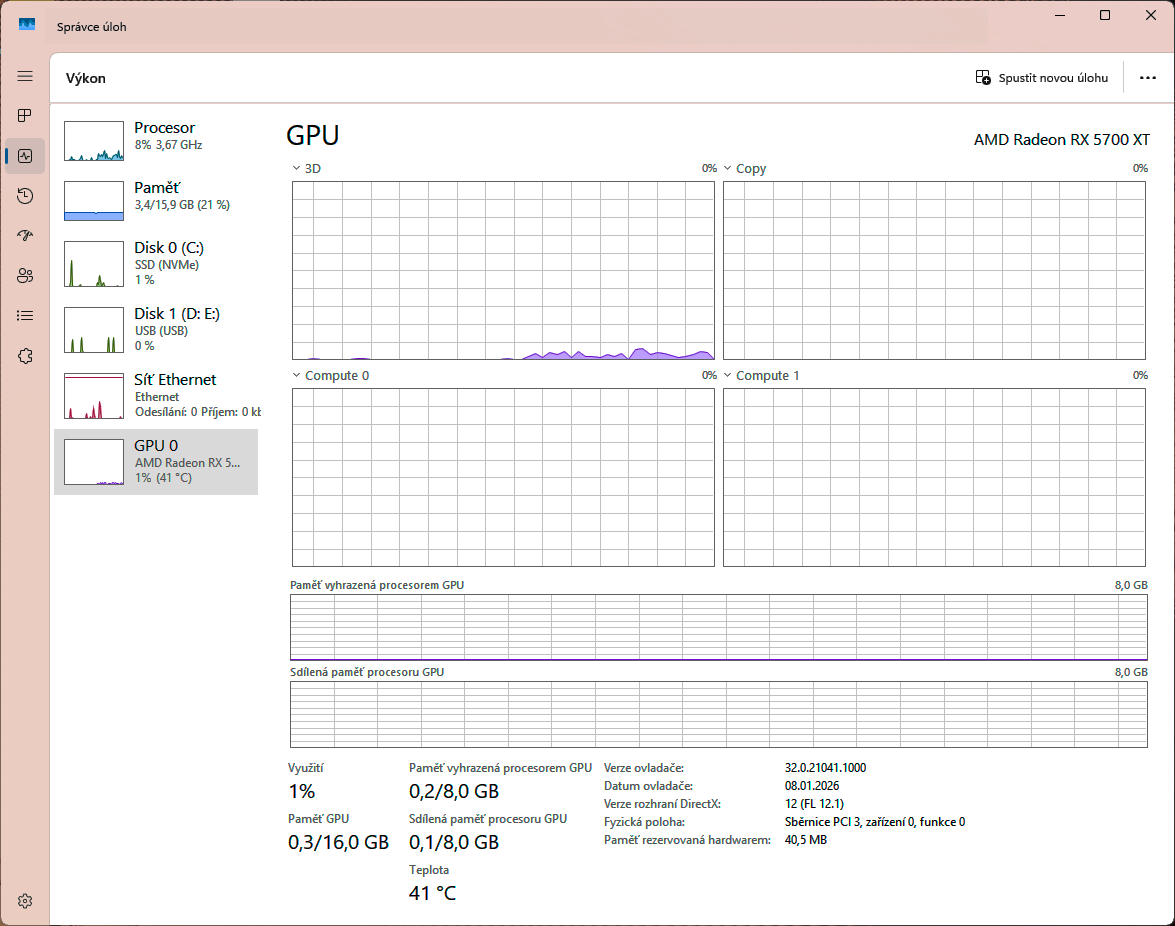This screenshot has height=926, width=1175.
Task: Click Spustit novou úlohu button
Action: [1042, 77]
